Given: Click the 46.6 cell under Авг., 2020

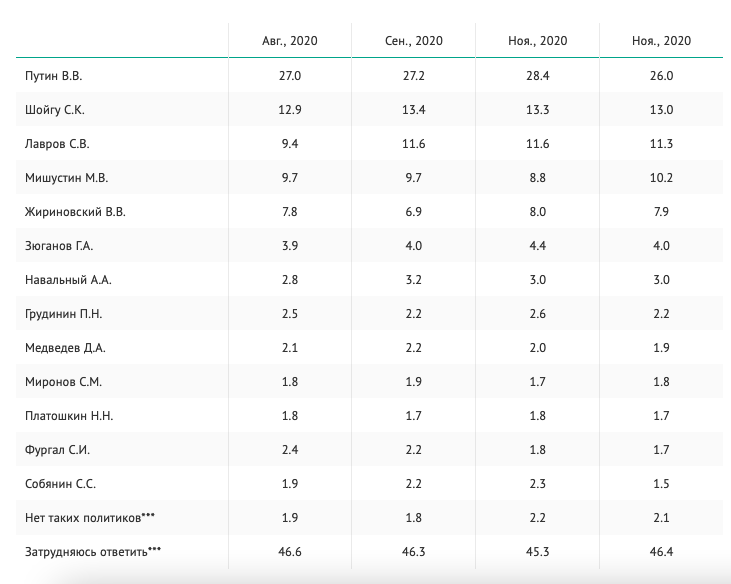Looking at the screenshot, I should coord(290,552).
